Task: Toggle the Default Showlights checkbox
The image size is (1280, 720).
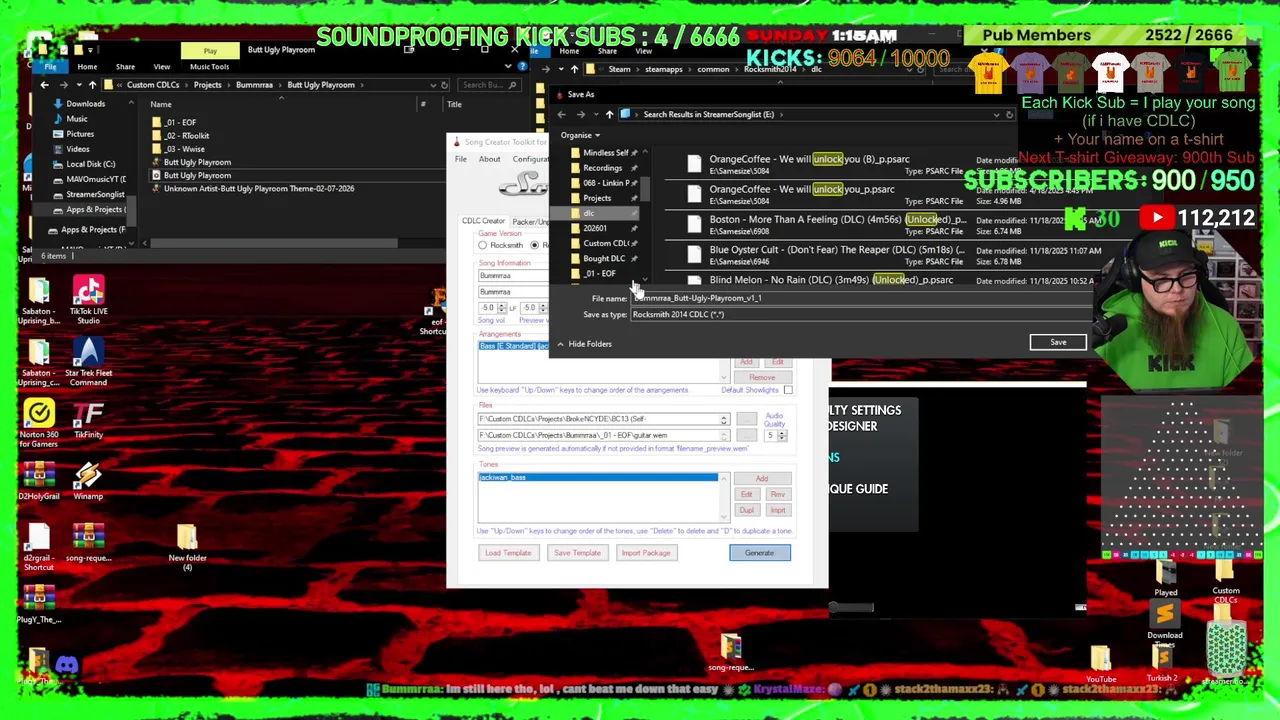Action: [788, 390]
